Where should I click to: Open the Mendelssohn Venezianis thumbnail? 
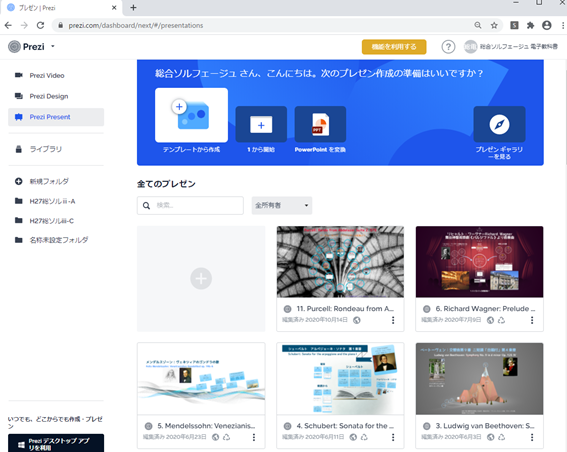[201, 379]
